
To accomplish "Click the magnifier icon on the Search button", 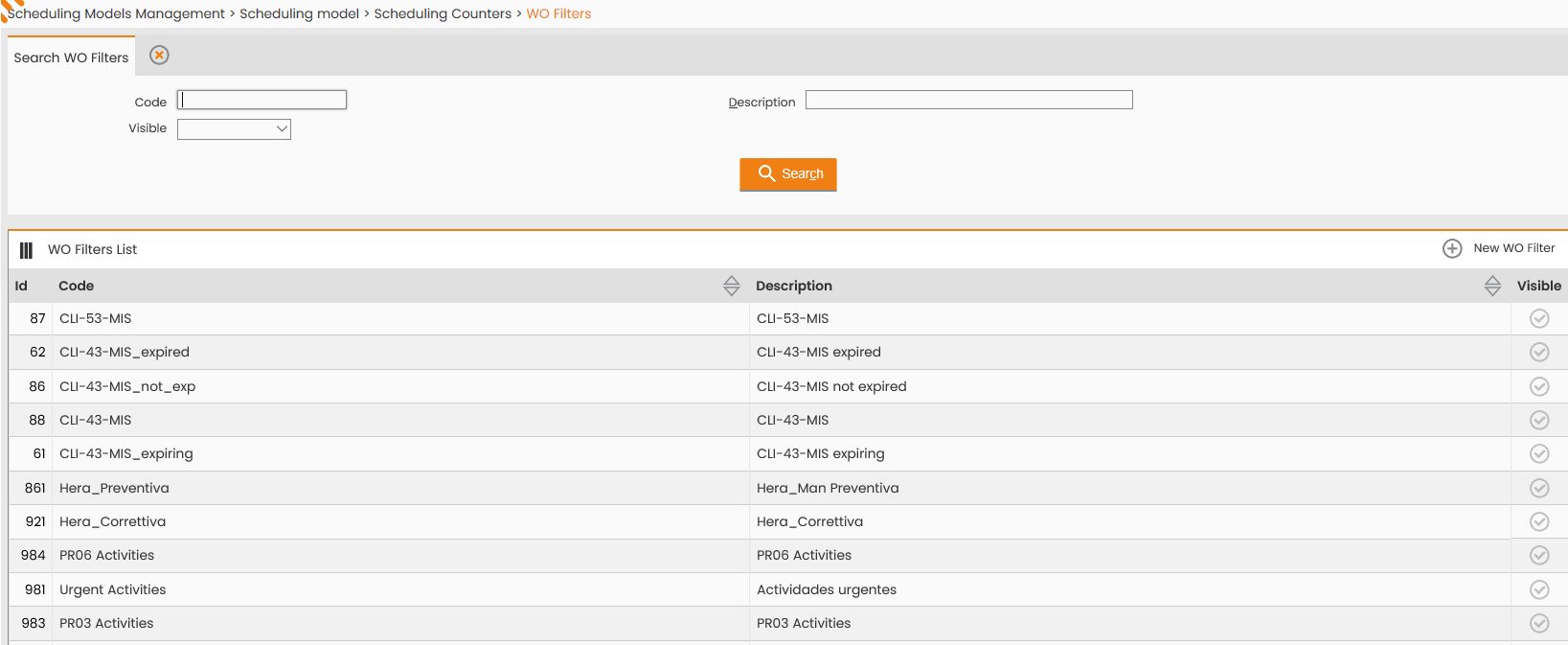I will point(766,173).
